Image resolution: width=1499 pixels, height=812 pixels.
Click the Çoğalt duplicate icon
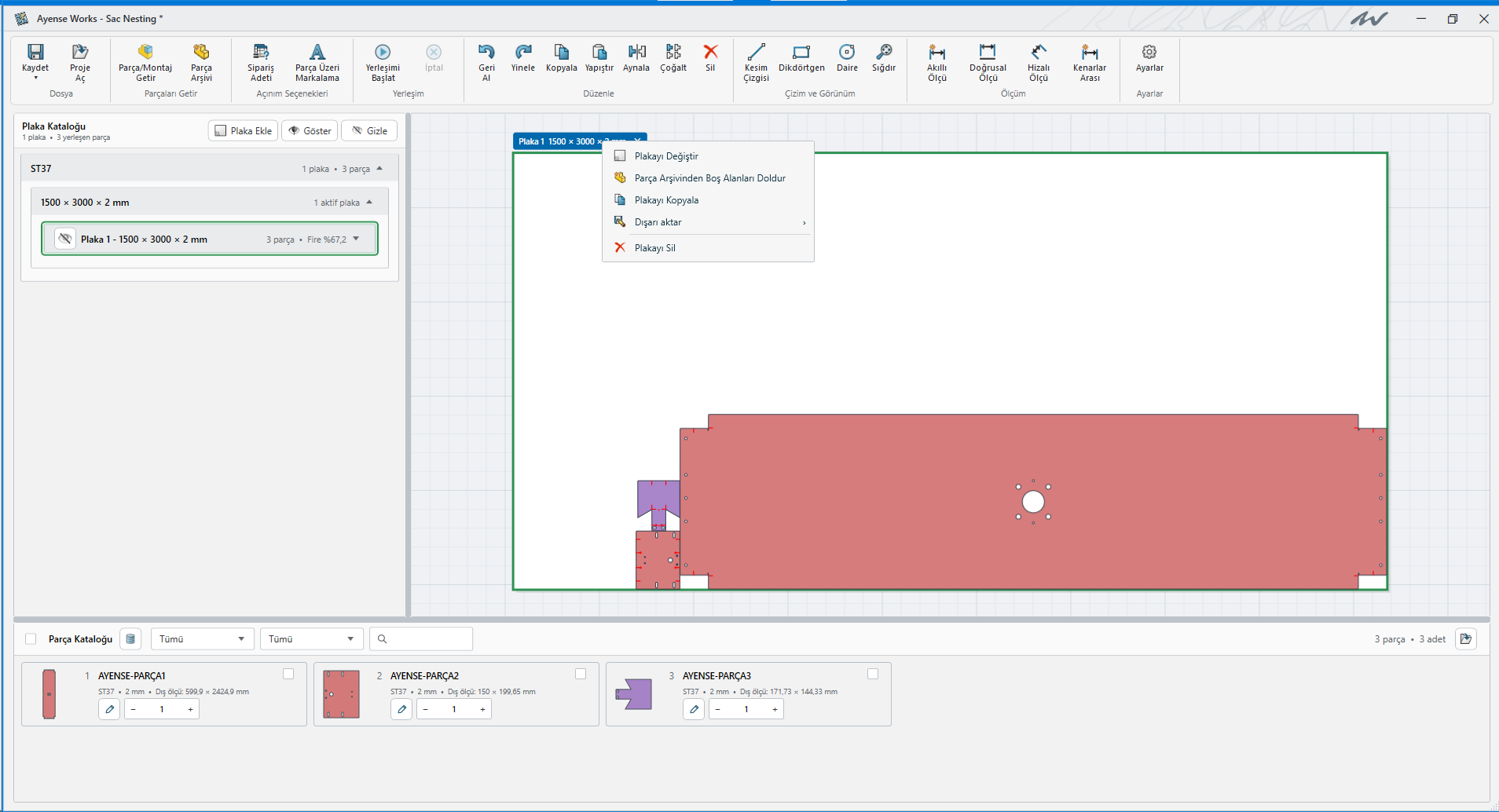point(673,52)
